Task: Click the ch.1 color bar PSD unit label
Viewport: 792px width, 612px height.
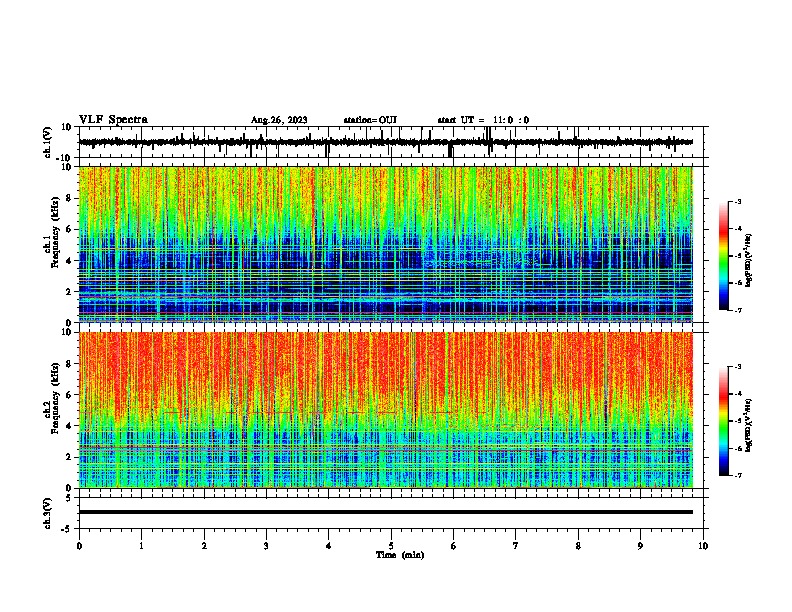Action: [749, 261]
